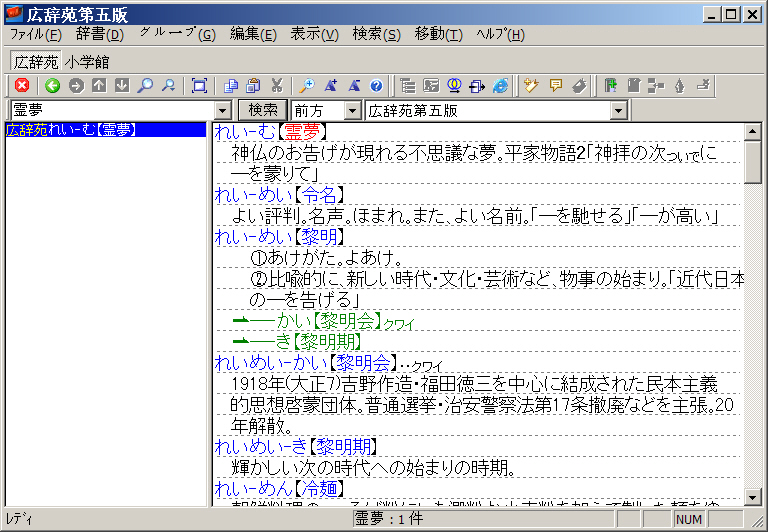Decrease font size with the smaller A icon
This screenshot has height=532, width=768.
coord(354,86)
